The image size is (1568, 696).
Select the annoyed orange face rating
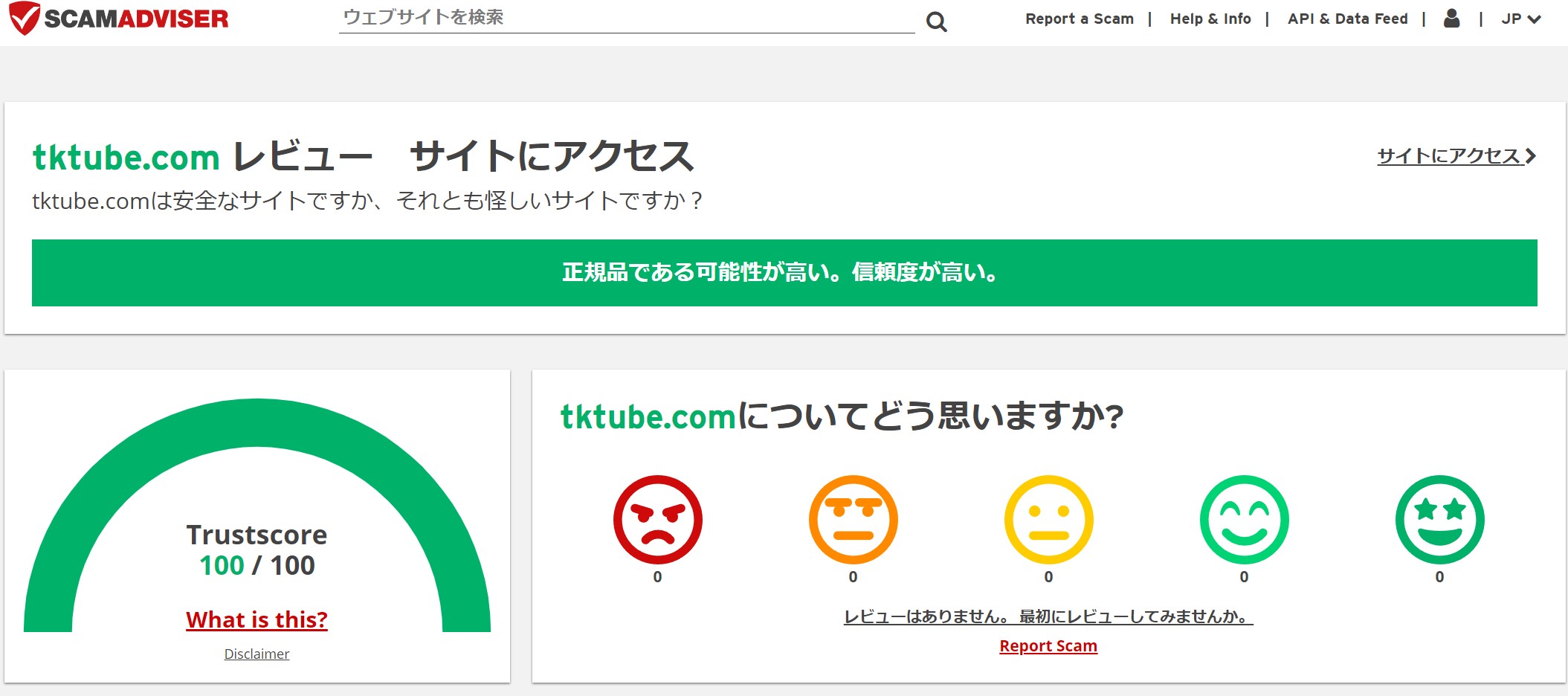point(854,519)
